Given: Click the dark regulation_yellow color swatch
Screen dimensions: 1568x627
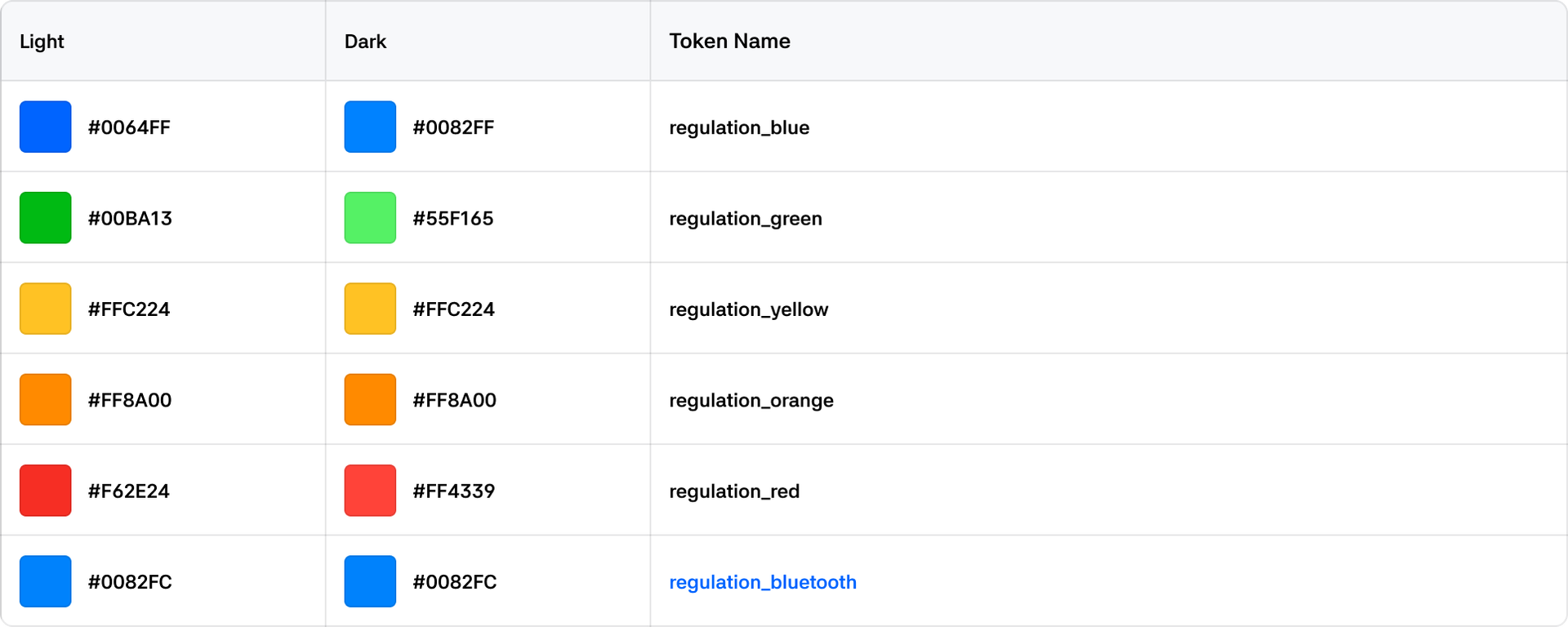Looking at the screenshot, I should (370, 309).
